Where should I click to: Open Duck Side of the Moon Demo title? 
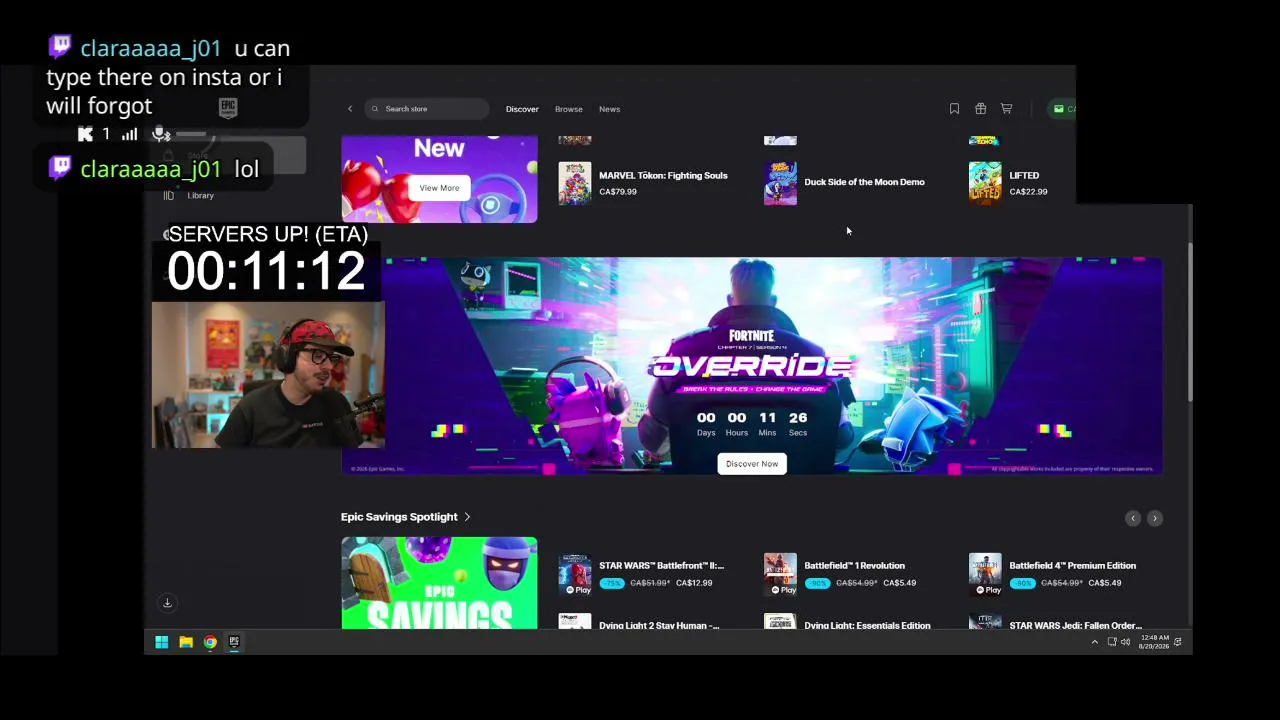[864, 182]
